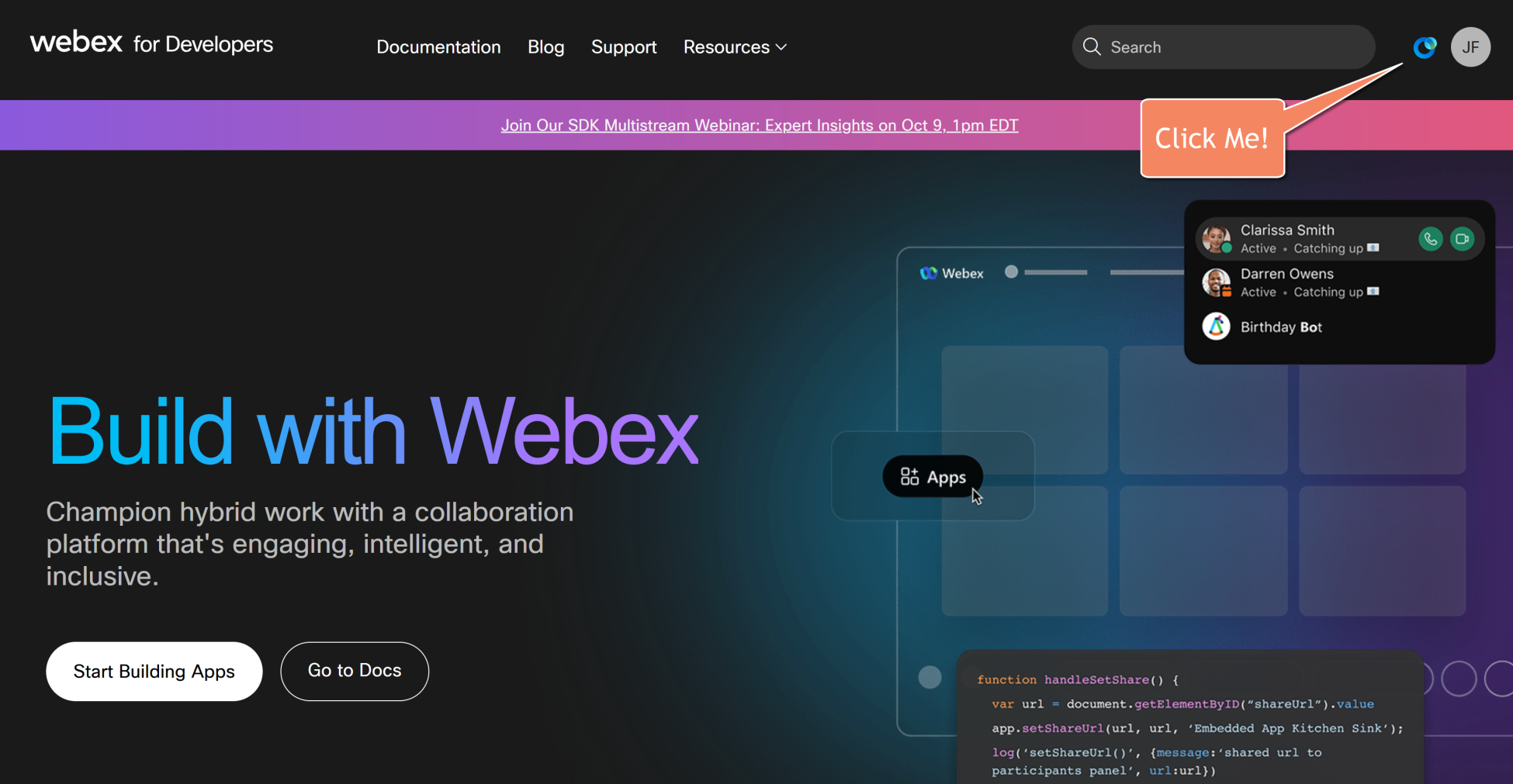Click the magnifying glass search icon
This screenshot has height=784, width=1513.
[1092, 47]
